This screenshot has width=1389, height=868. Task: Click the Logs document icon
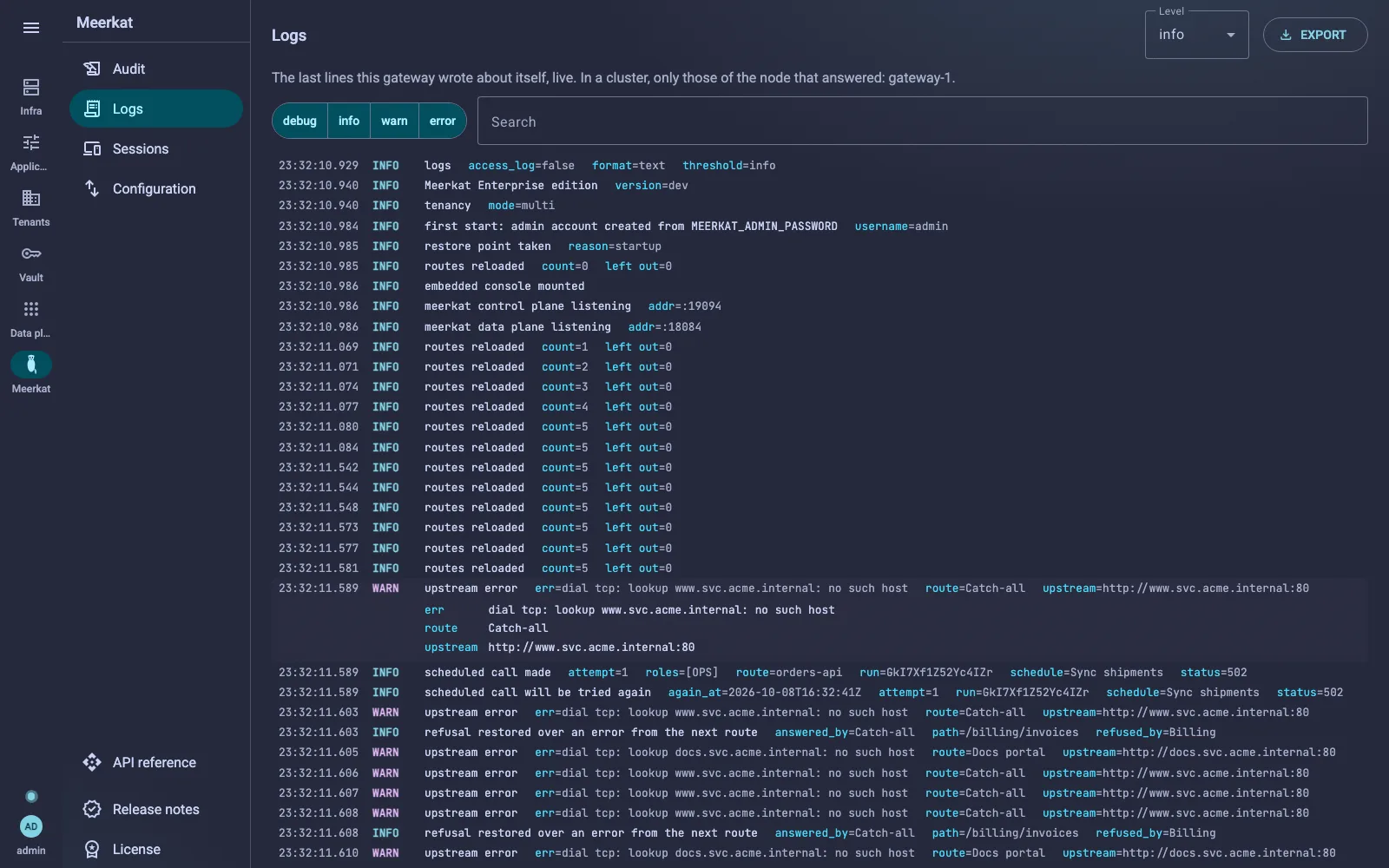point(92,108)
